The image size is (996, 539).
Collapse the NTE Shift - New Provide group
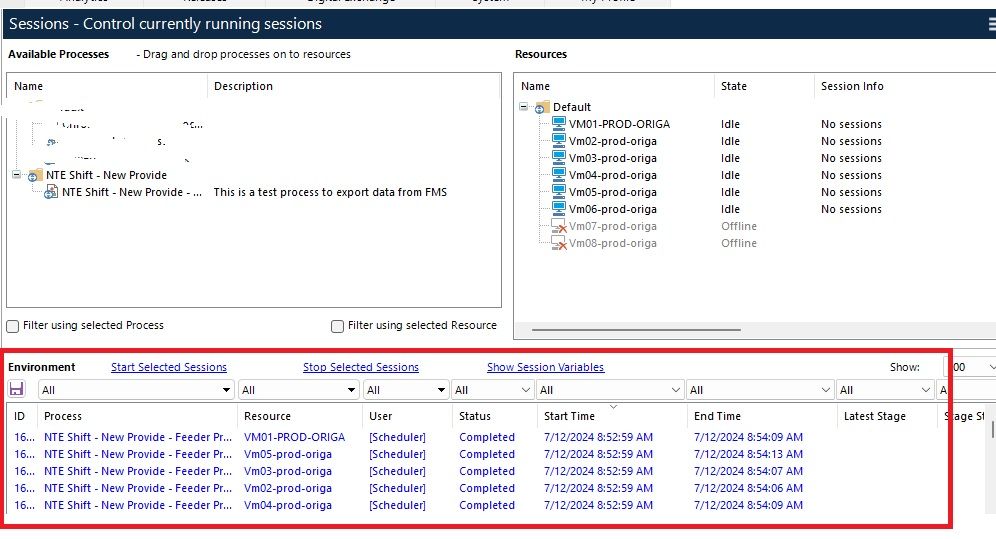[x=17, y=175]
